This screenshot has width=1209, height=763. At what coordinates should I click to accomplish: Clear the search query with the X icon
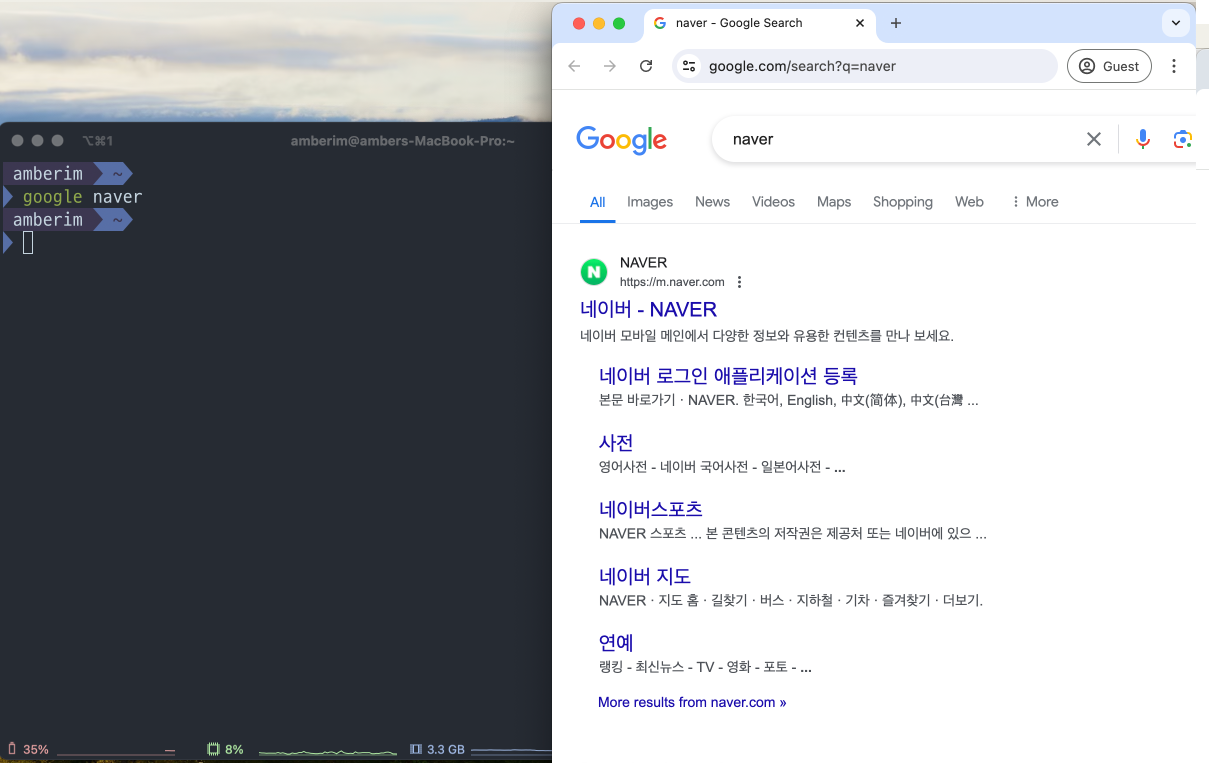(1094, 139)
